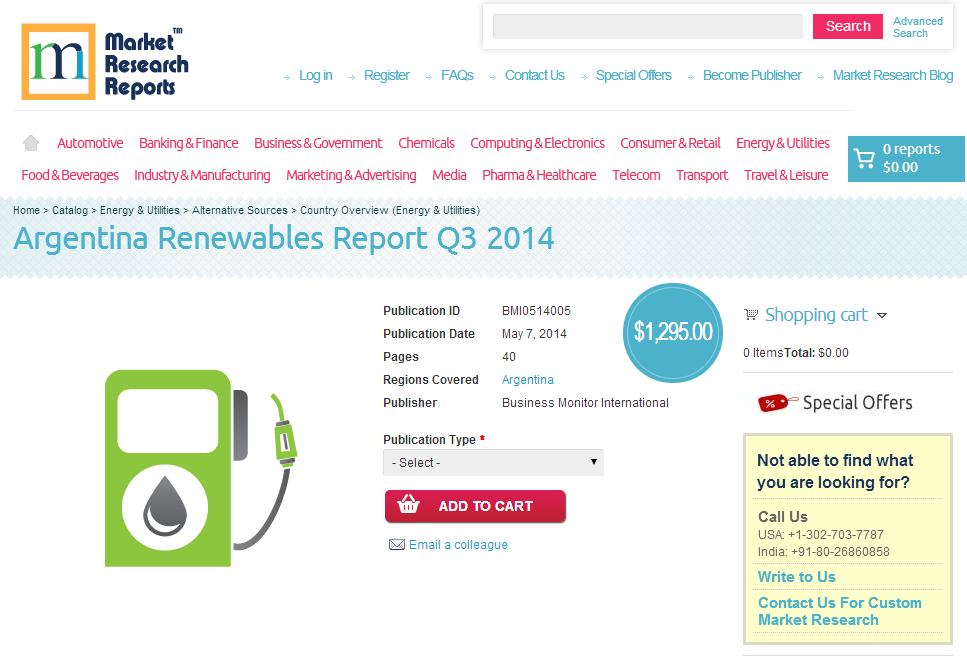Viewport: 967px width, 658px height.
Task: Click the red Special Offers tag icon
Action: (x=776, y=403)
